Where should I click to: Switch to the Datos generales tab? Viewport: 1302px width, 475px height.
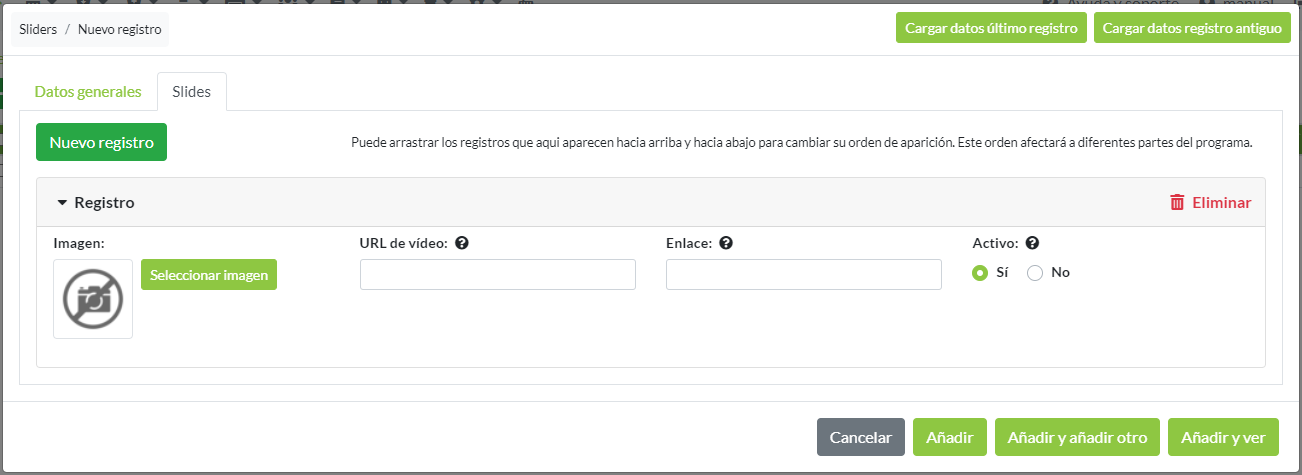(x=88, y=92)
